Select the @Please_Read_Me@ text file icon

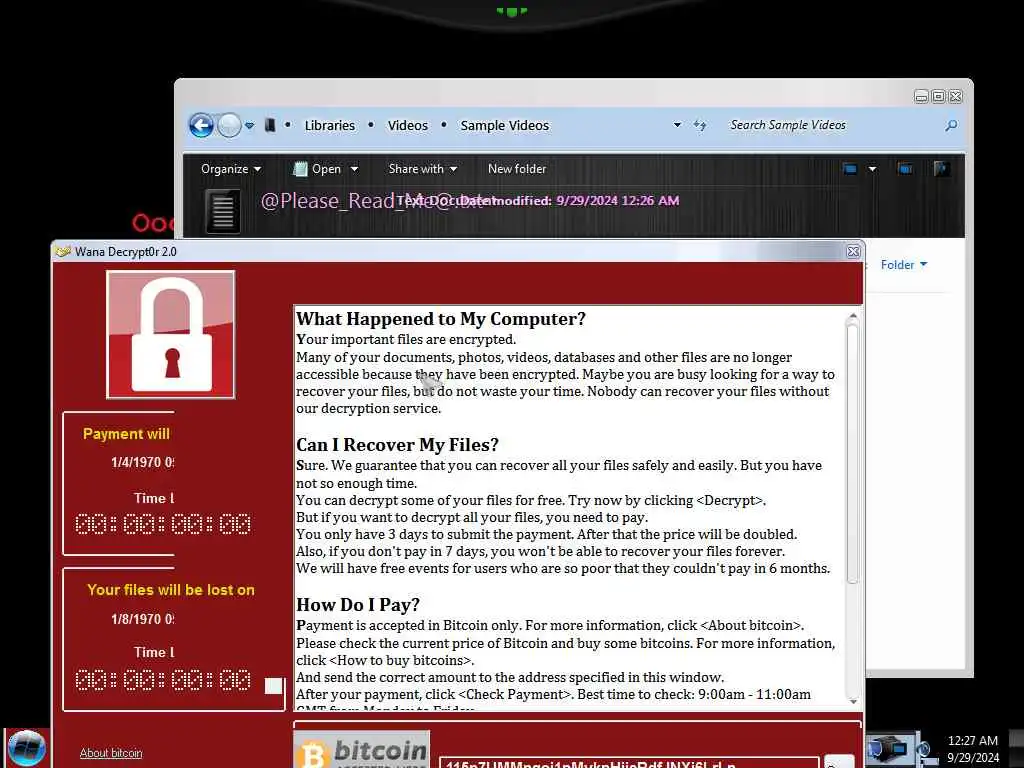pyautogui.click(x=223, y=211)
